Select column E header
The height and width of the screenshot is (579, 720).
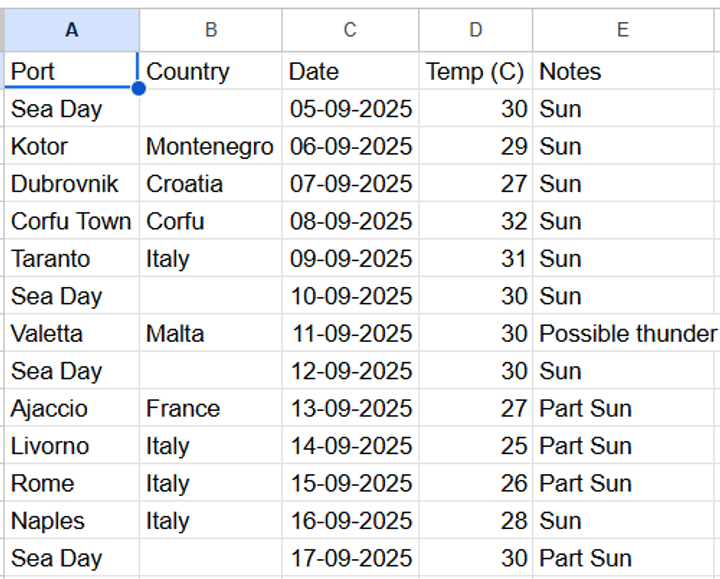pyautogui.click(x=623, y=30)
